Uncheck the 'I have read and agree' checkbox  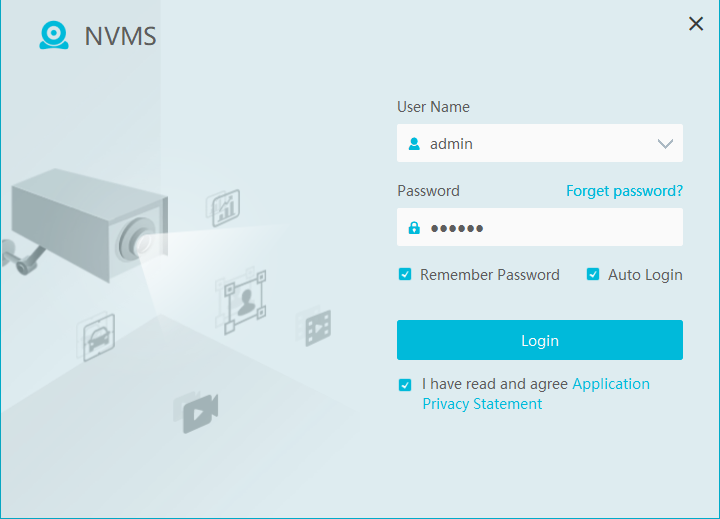click(405, 385)
